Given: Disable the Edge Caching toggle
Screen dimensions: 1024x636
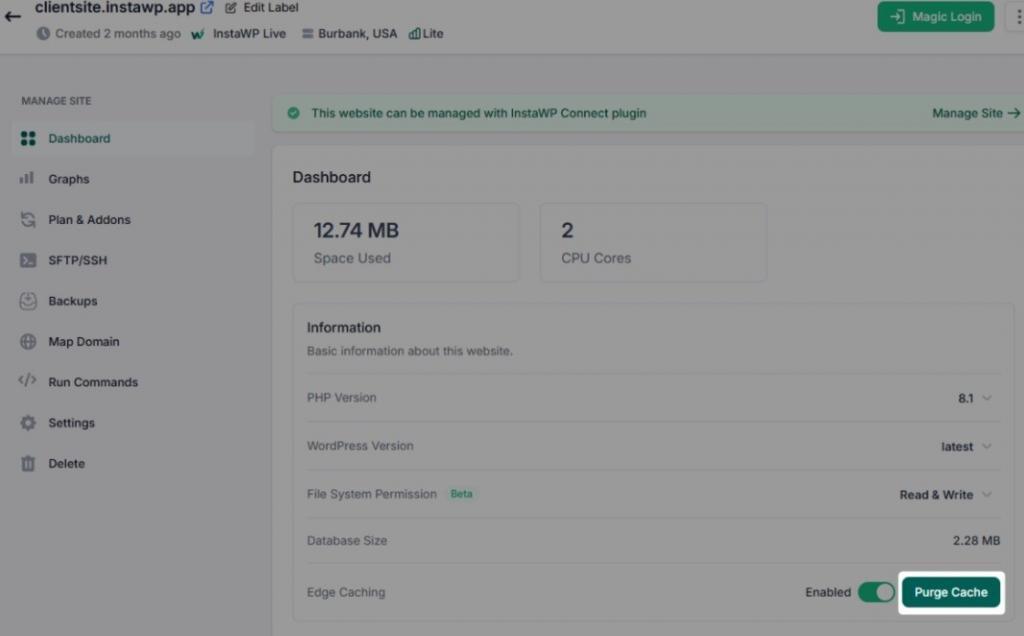Looking at the screenshot, I should click(x=876, y=592).
